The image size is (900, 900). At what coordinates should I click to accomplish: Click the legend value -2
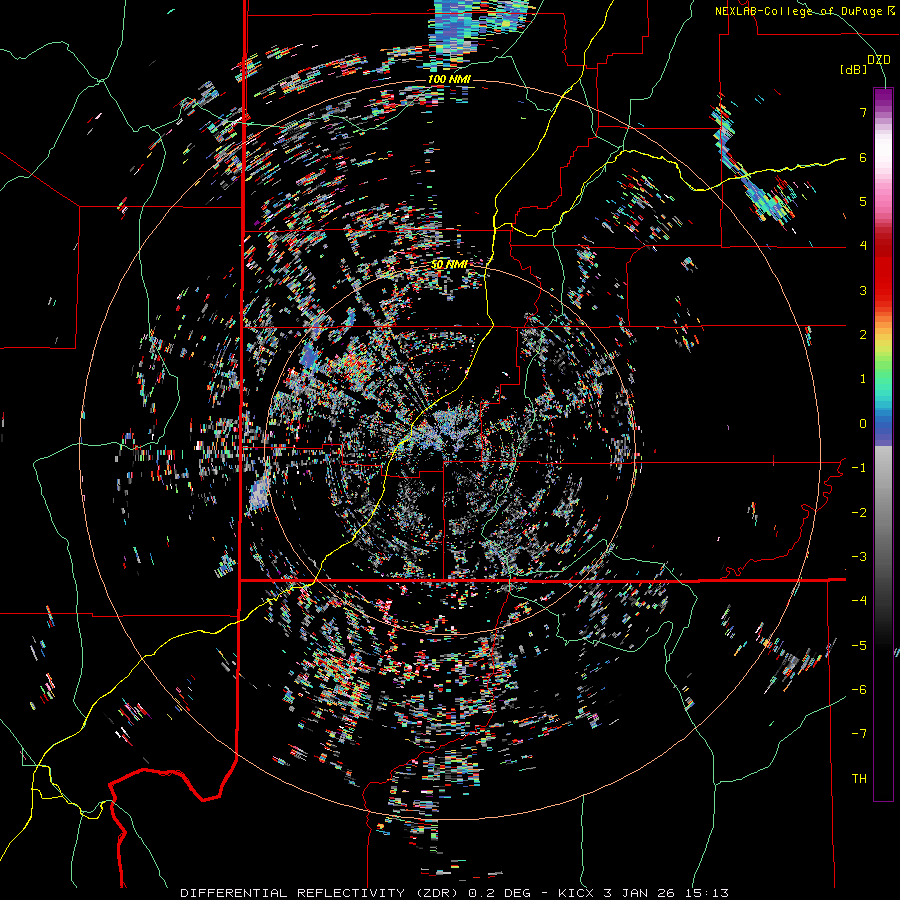859,513
